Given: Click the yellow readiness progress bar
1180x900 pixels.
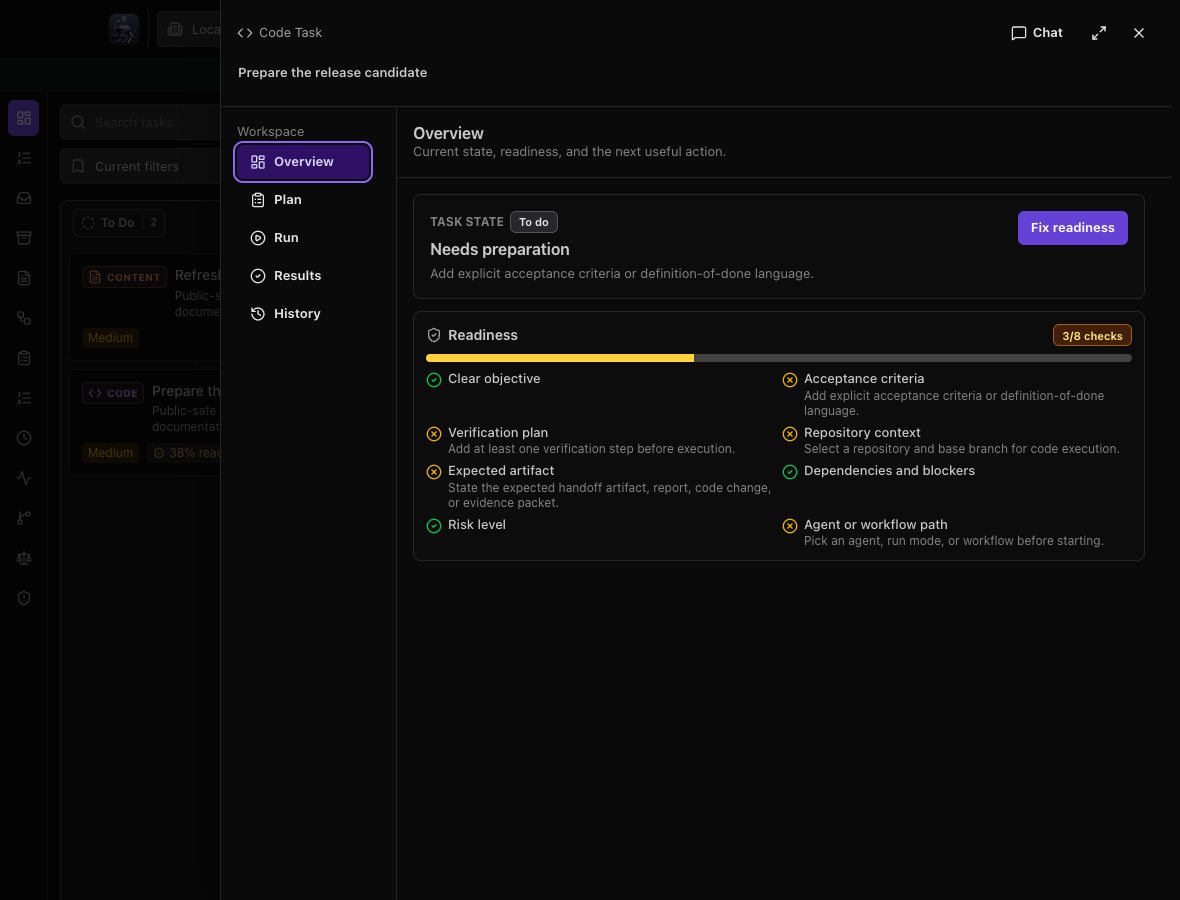Looking at the screenshot, I should click(x=560, y=358).
